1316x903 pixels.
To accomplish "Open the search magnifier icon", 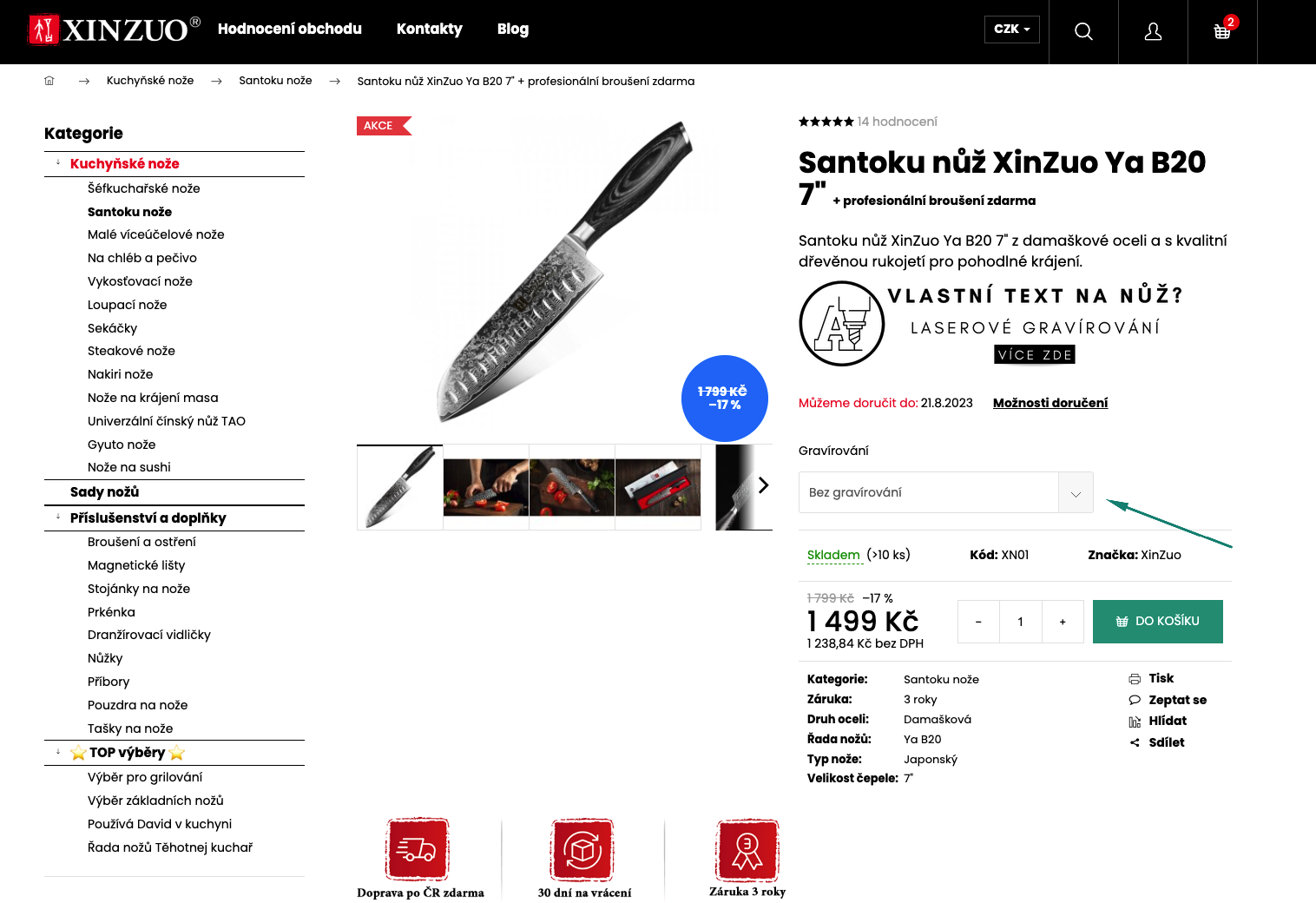I will pyautogui.click(x=1083, y=32).
